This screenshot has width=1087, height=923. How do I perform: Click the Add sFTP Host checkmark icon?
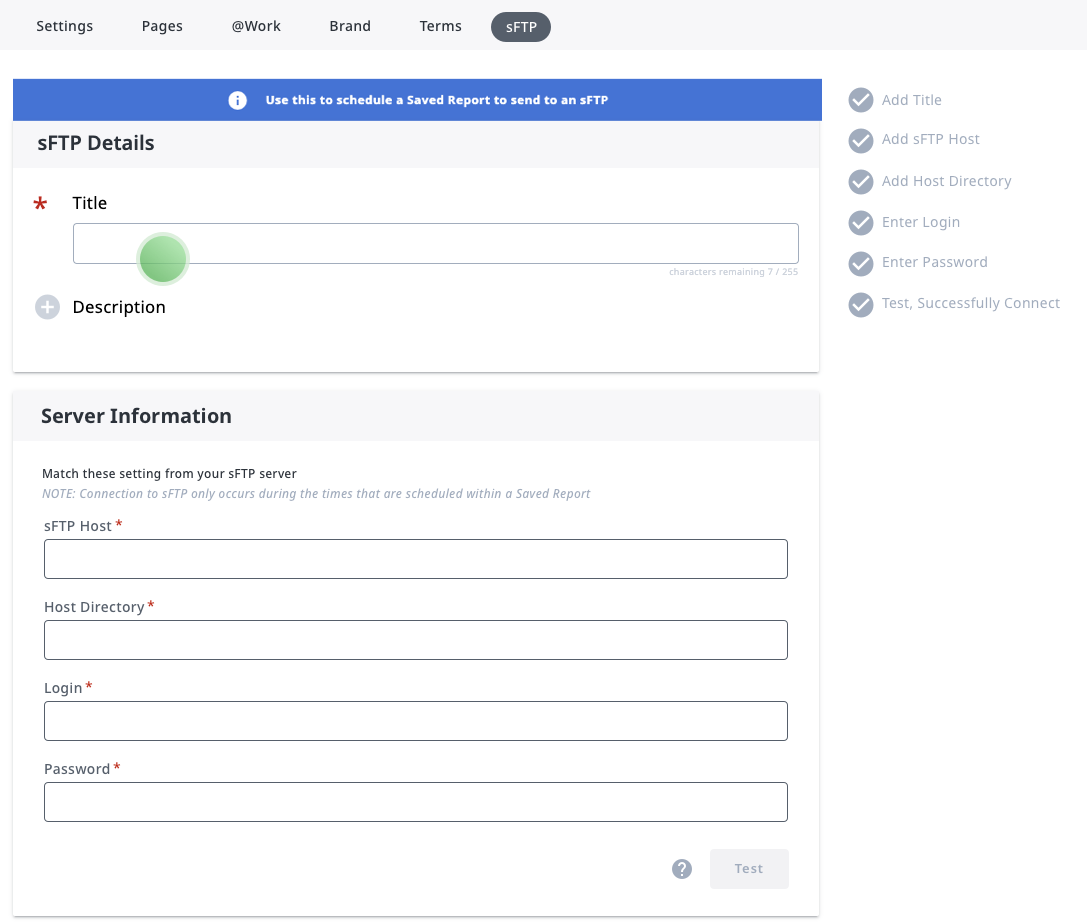(x=861, y=140)
